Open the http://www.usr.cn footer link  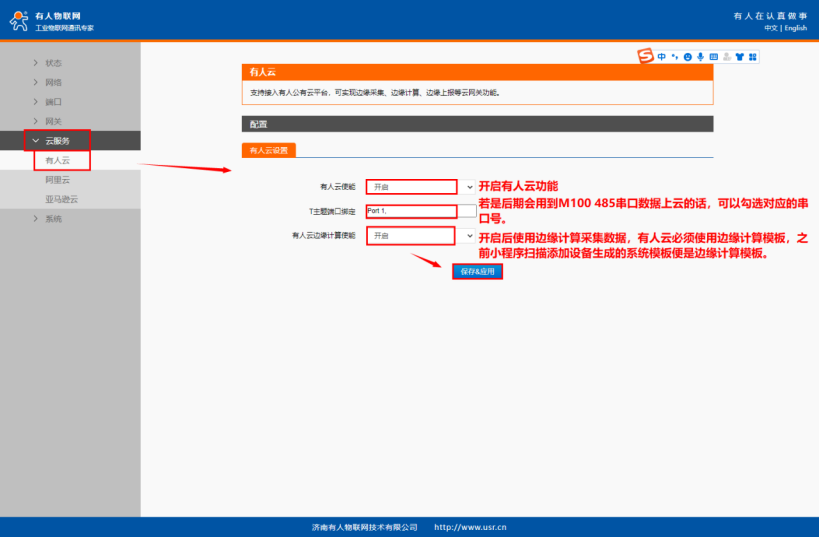tap(470, 527)
